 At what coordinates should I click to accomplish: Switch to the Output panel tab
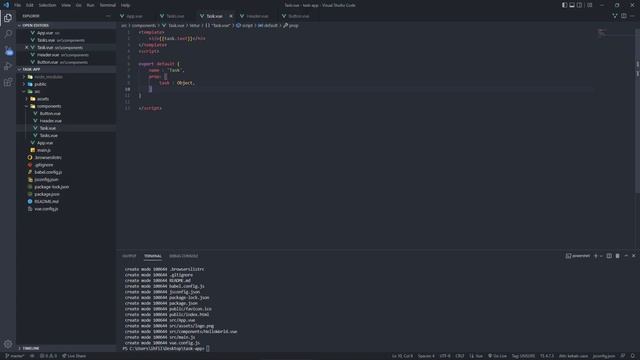point(129,256)
